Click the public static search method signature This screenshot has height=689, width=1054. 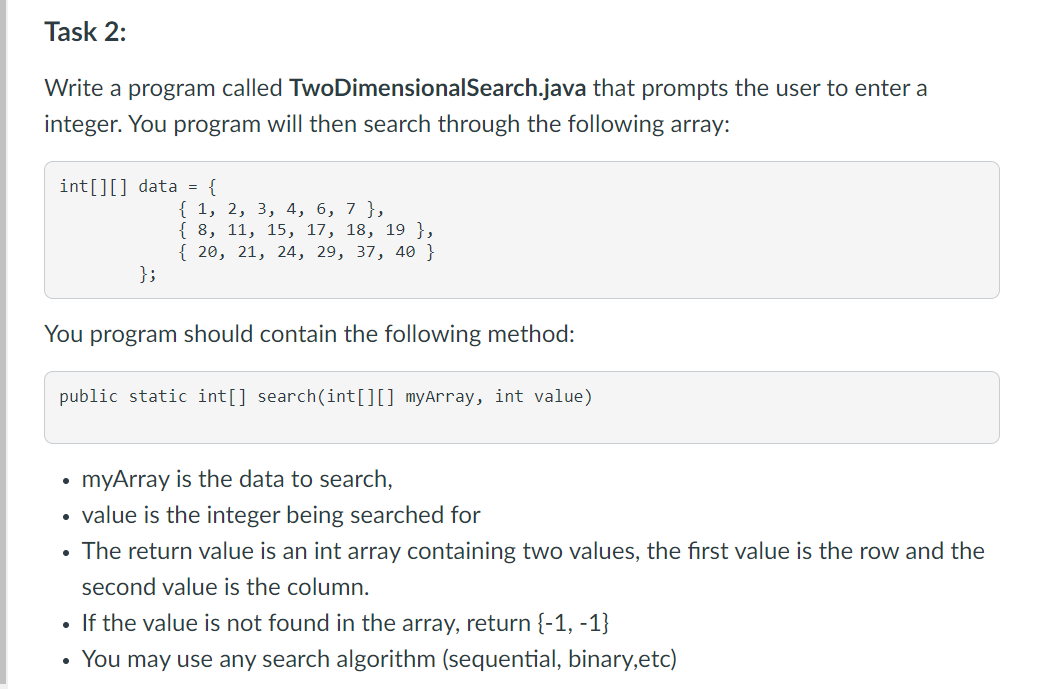coord(326,397)
